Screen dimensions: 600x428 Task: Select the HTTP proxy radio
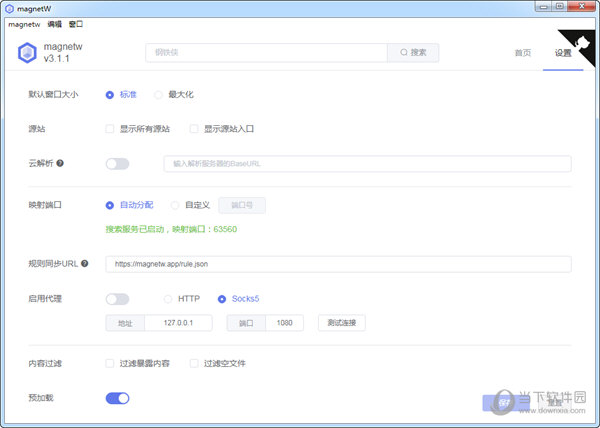[168, 299]
